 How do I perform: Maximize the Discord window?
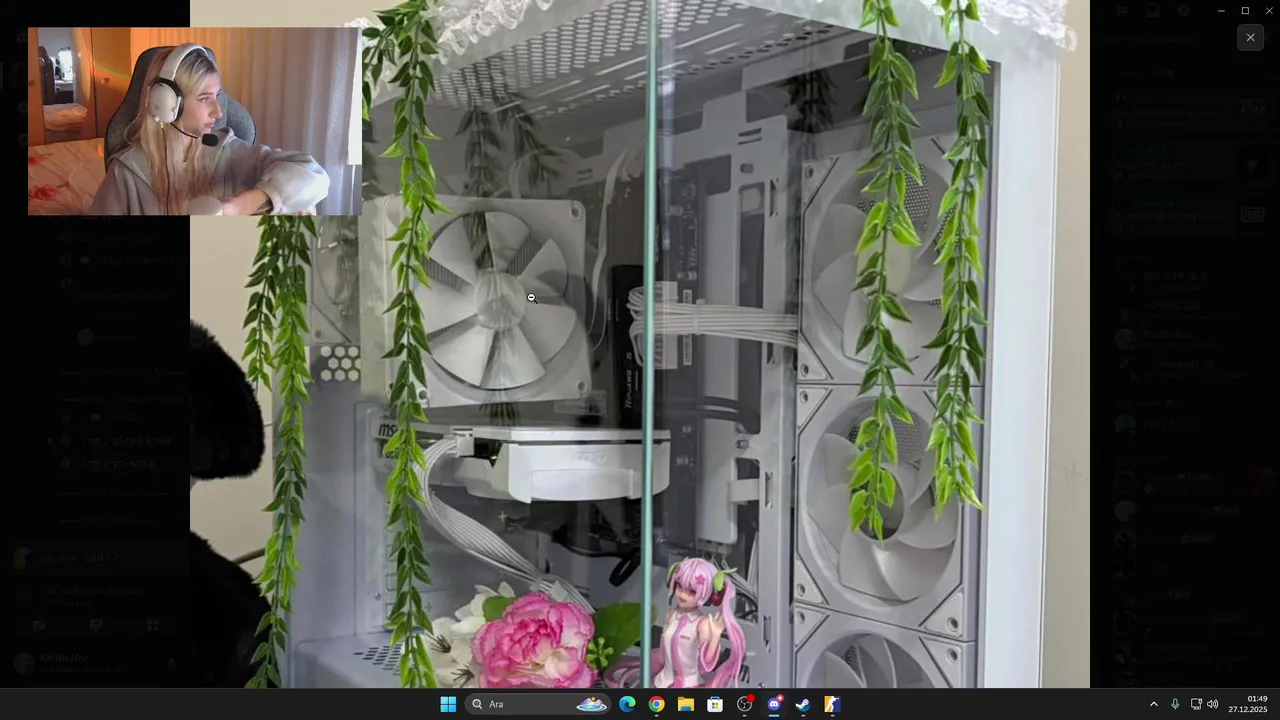1245,10
